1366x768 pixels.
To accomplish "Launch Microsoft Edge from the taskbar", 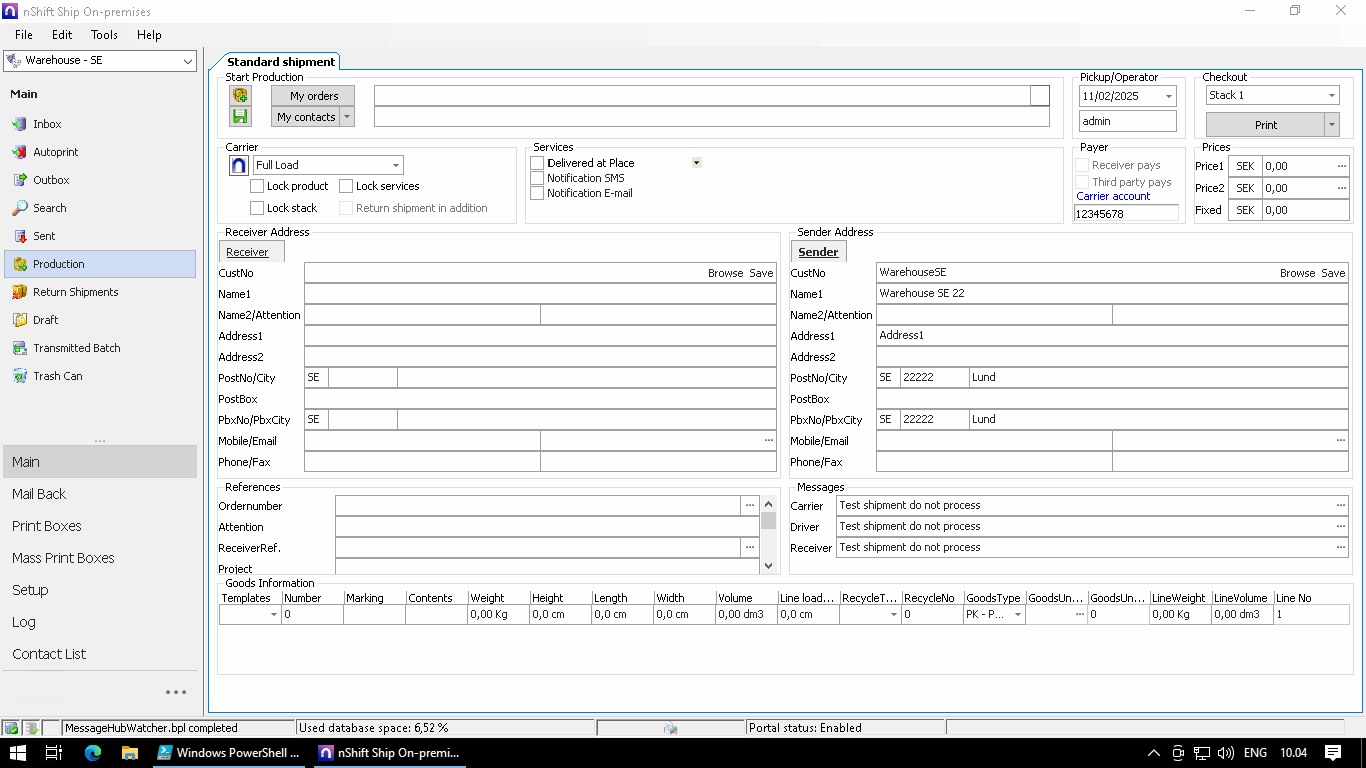I will point(93,752).
